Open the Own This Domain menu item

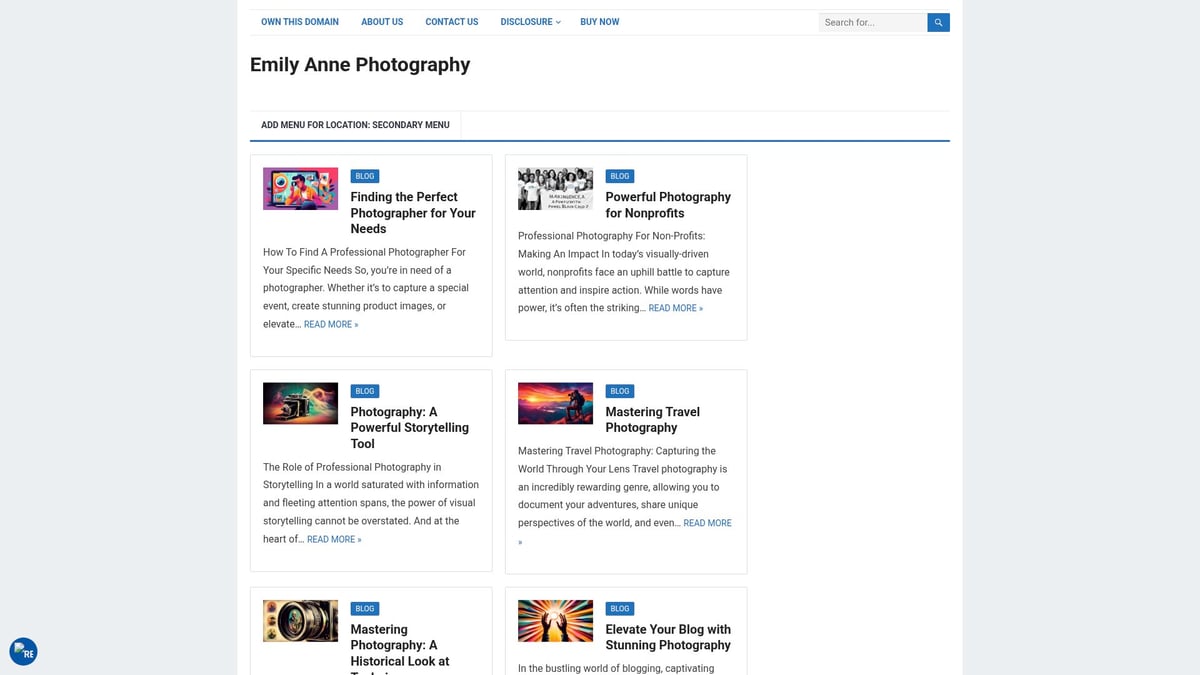pyautogui.click(x=299, y=22)
